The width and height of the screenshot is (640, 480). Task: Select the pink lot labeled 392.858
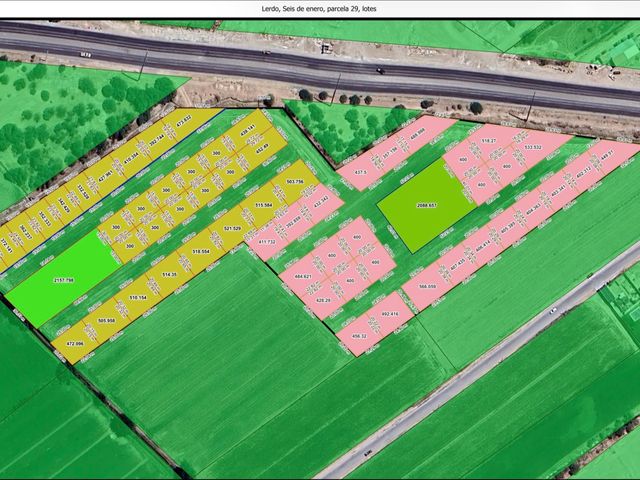[x=293, y=224]
